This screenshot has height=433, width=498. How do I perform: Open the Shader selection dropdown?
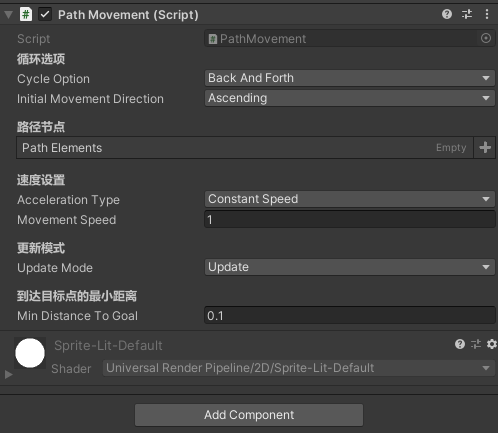point(299,368)
